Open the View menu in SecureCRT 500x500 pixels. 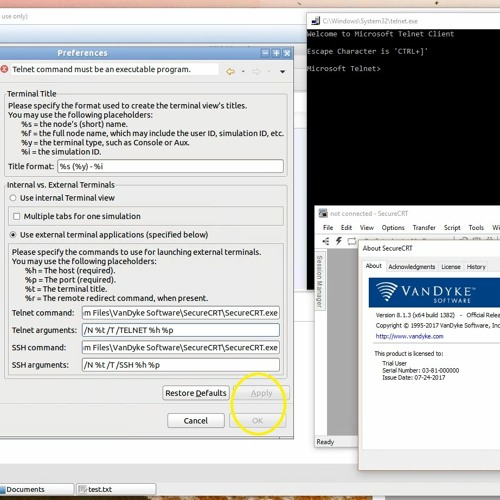coord(367,228)
